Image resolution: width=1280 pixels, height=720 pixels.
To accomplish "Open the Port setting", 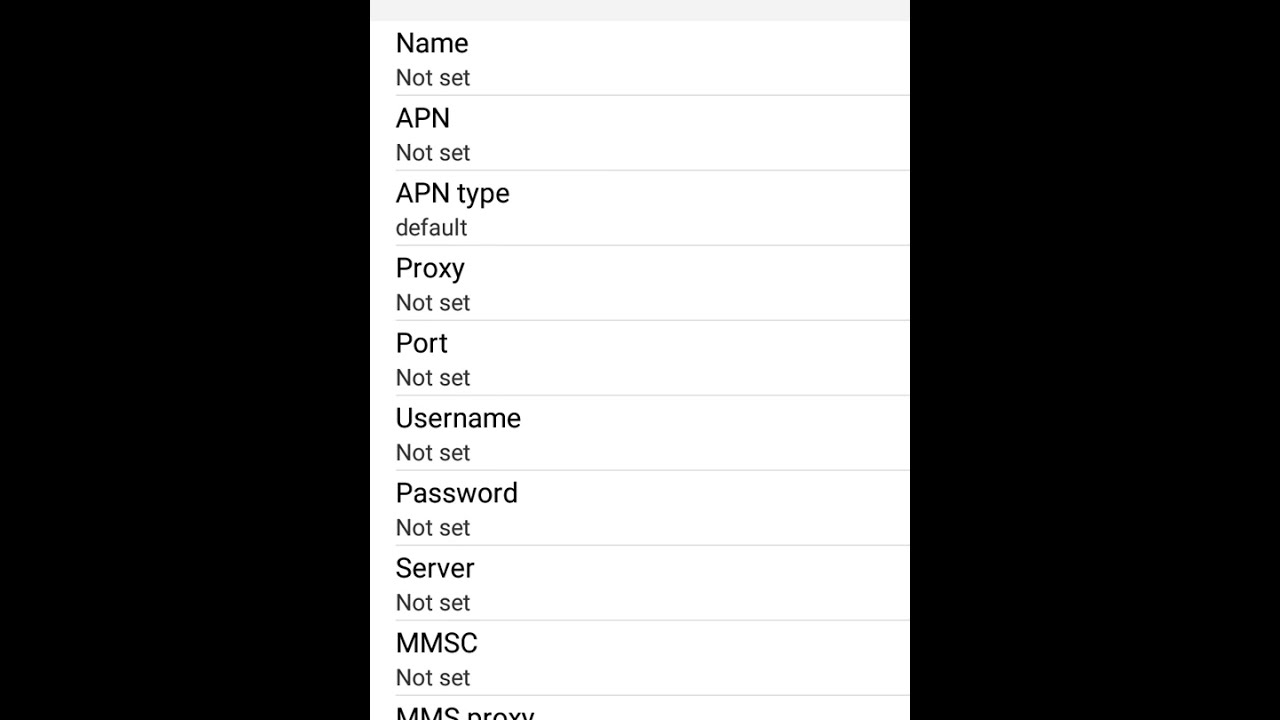I will (x=421, y=343).
